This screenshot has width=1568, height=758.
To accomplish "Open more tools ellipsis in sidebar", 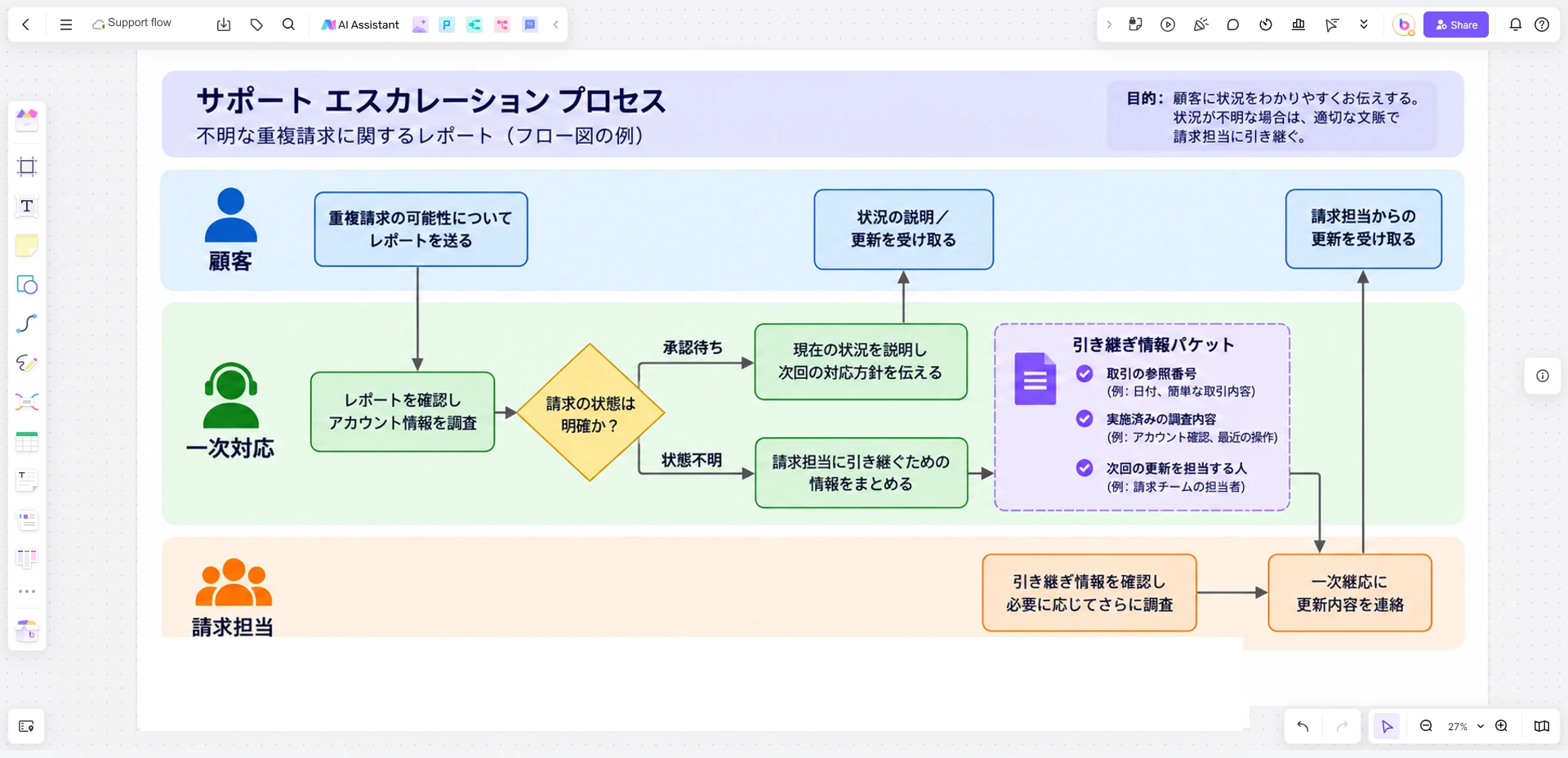I will click(27, 591).
